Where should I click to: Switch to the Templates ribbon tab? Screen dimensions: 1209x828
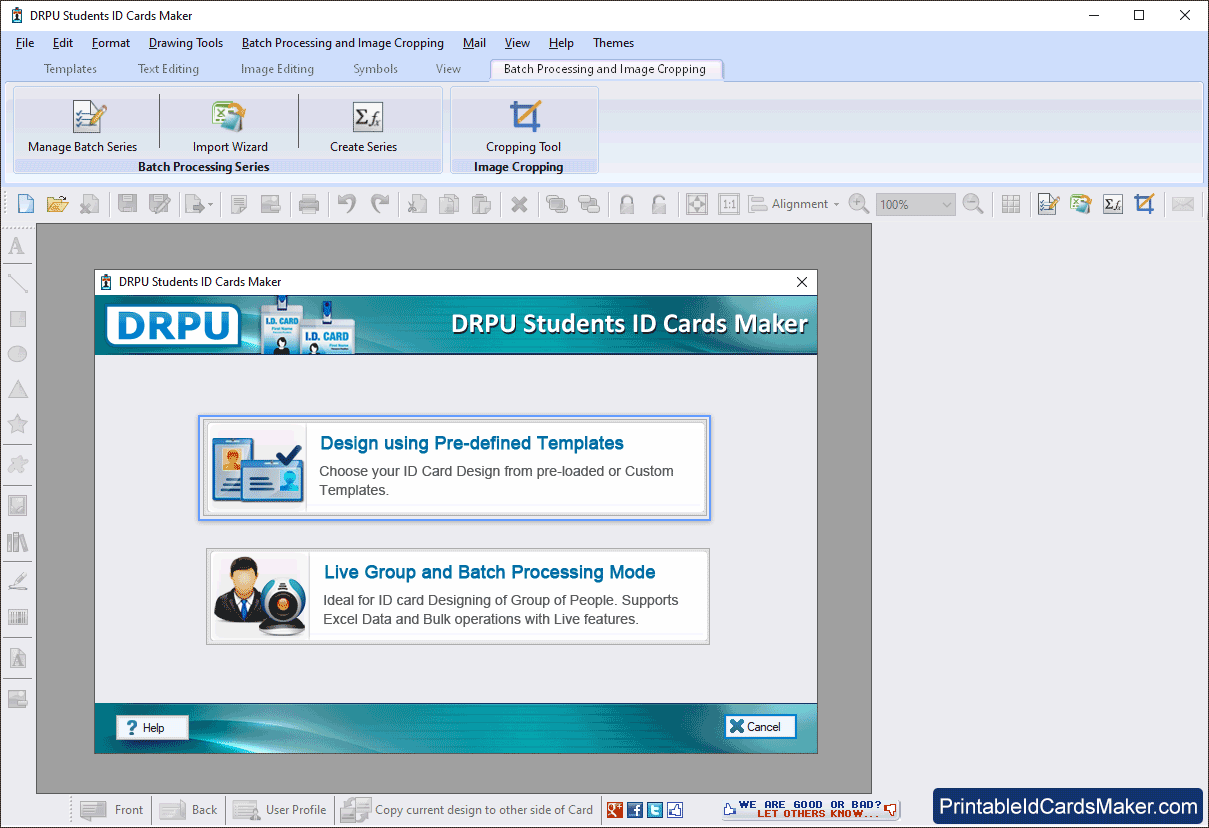pos(71,69)
